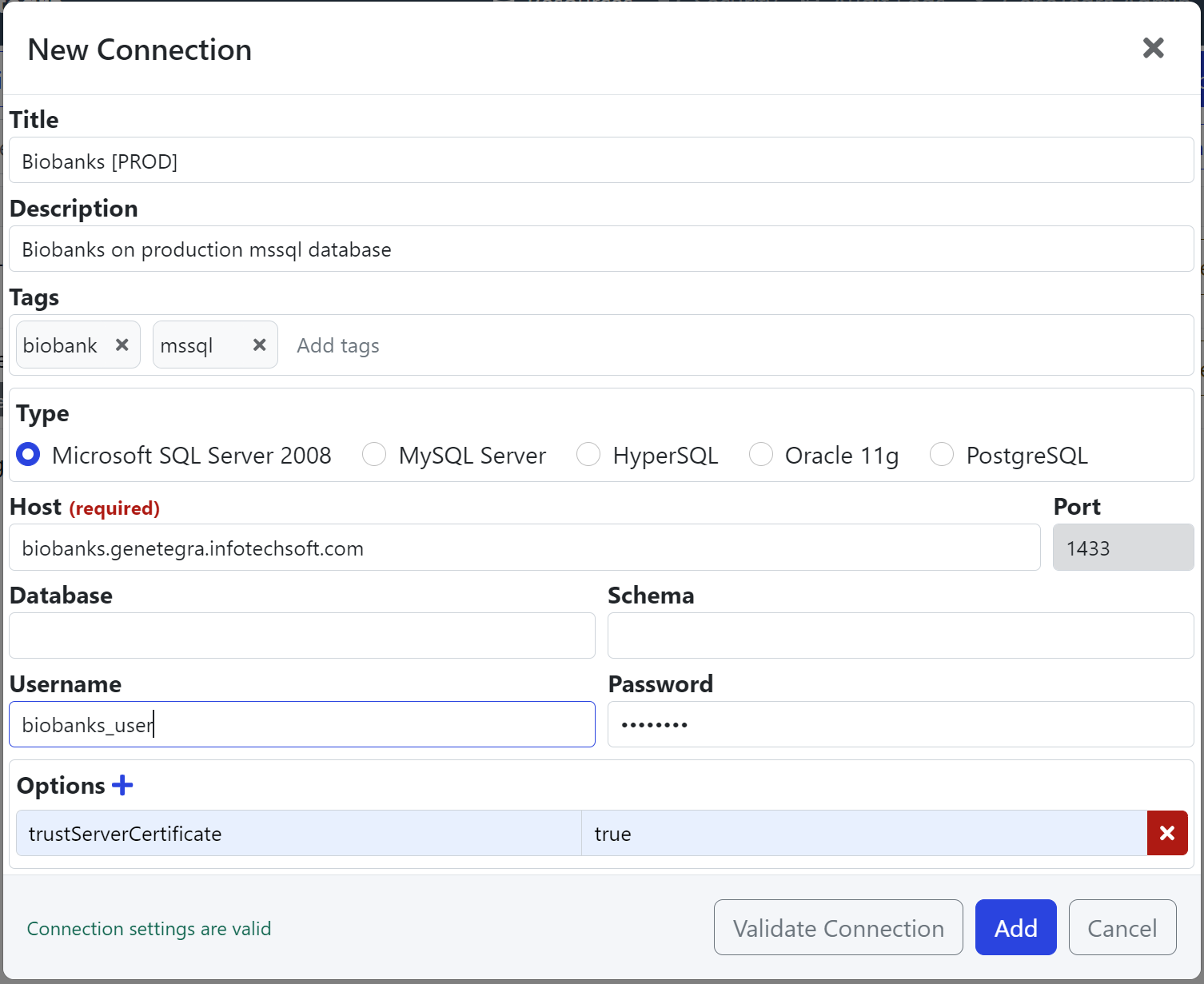This screenshot has width=1204, height=984.
Task: Choose Oracle 11g database type
Action: pos(761,454)
